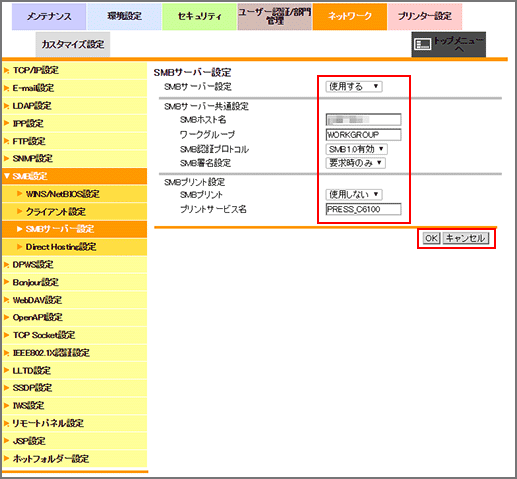Viewport: 517px width, 479px height.
Task: Open the SMBサーバー設定 usage dropdown
Action: click(354, 87)
